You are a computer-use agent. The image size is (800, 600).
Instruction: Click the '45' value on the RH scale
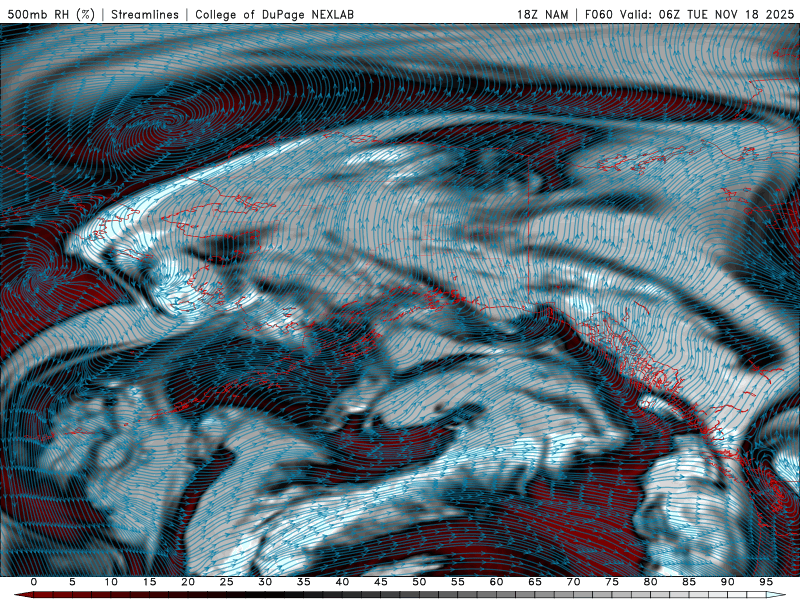[x=381, y=582]
